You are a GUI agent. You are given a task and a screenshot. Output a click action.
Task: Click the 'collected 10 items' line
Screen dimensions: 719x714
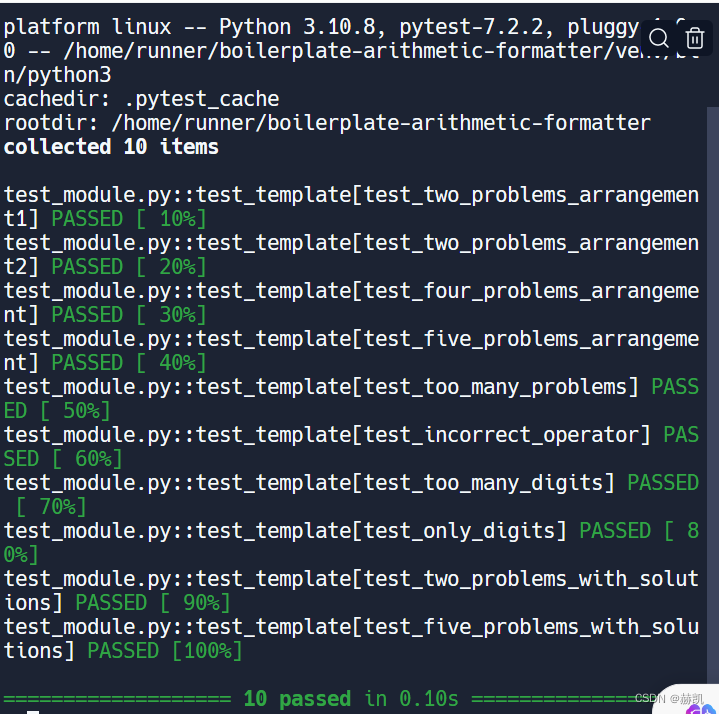pos(111,147)
